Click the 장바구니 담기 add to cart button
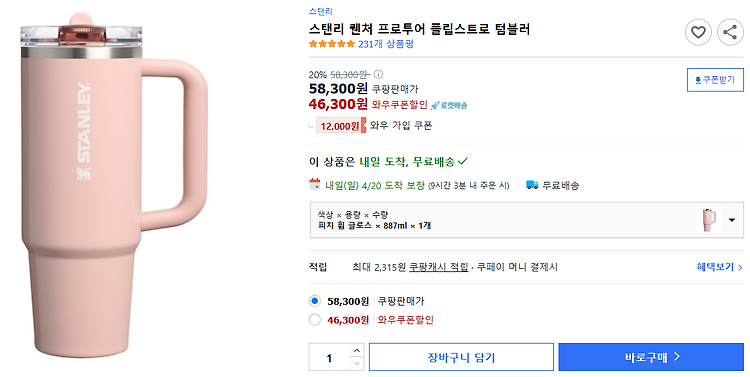The image size is (750, 377). pos(461,357)
